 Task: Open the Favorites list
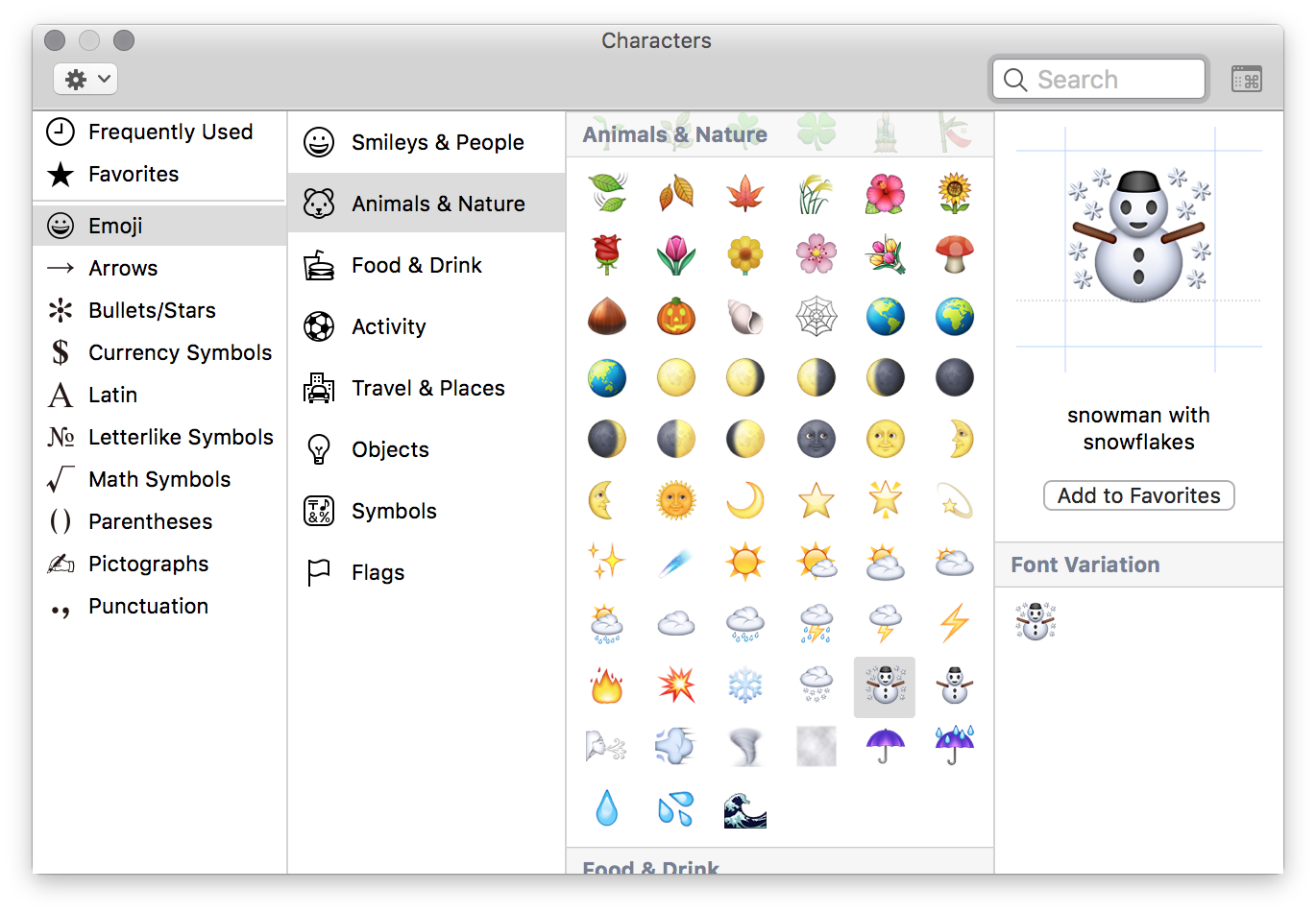tap(159, 174)
